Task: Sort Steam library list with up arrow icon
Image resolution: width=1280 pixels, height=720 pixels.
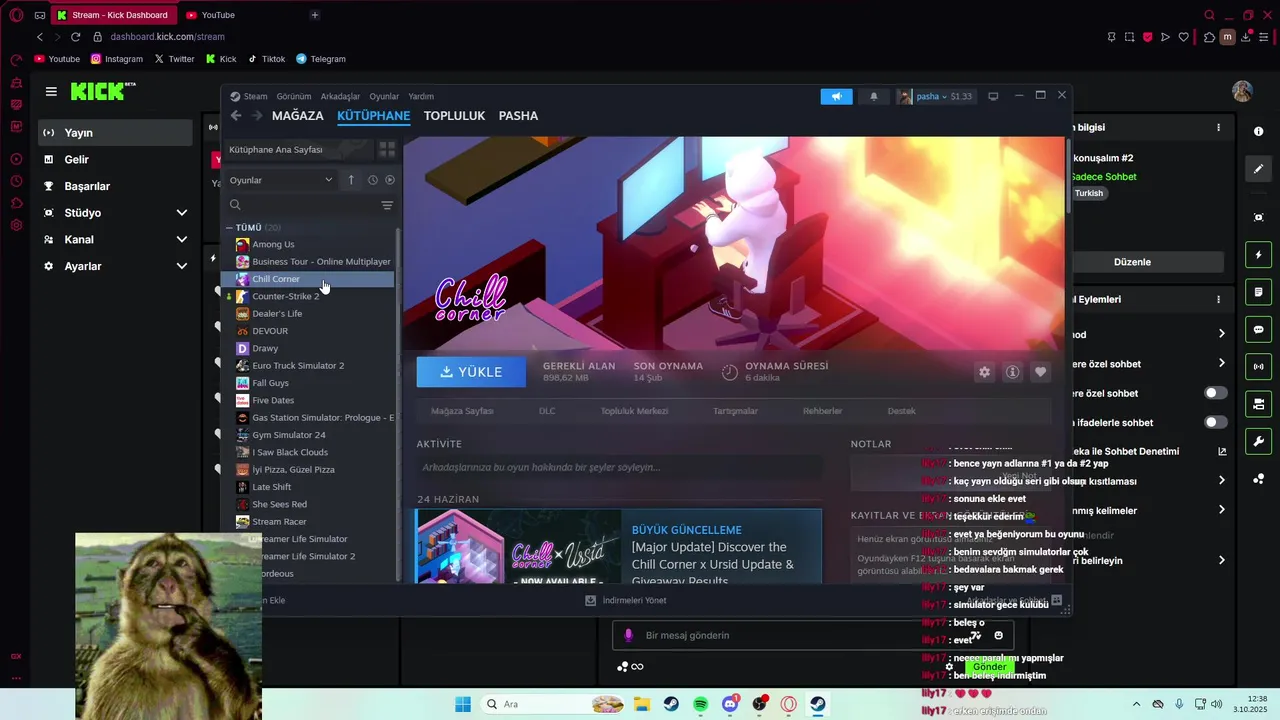Action: 351,180
